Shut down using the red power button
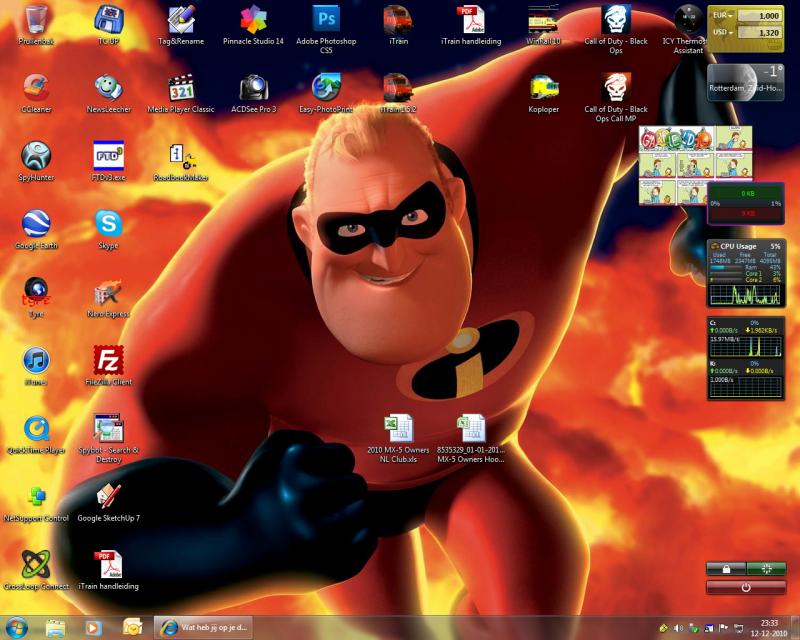The width and height of the screenshot is (800, 640). (x=746, y=587)
